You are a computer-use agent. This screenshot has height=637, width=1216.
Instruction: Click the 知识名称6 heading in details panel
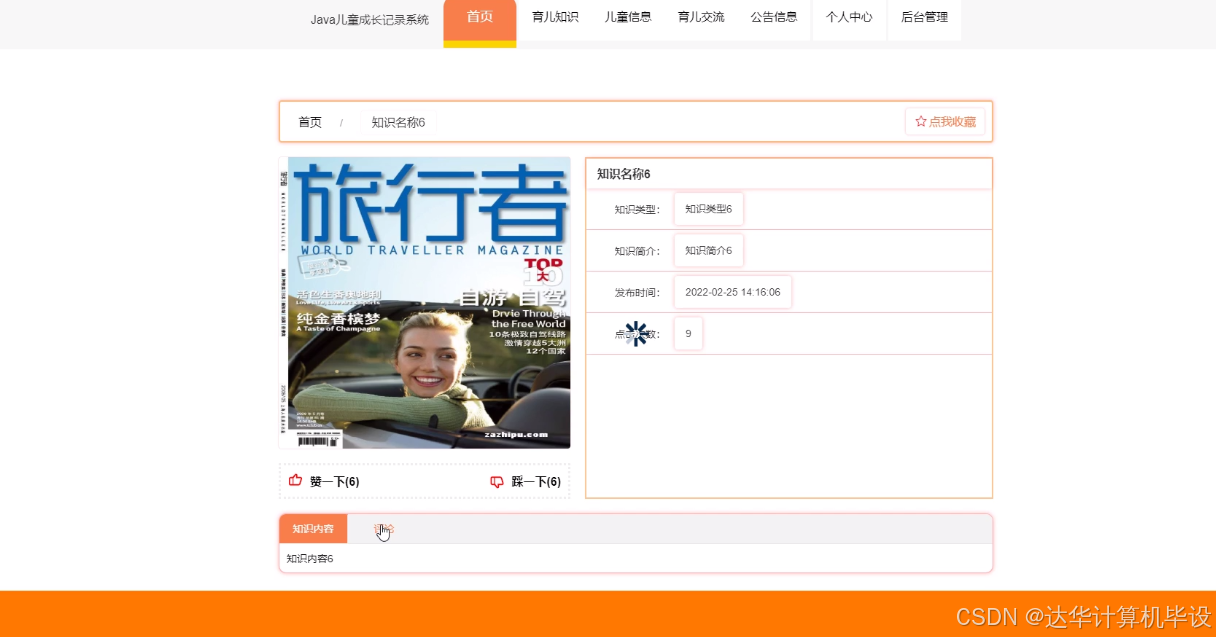click(x=624, y=174)
